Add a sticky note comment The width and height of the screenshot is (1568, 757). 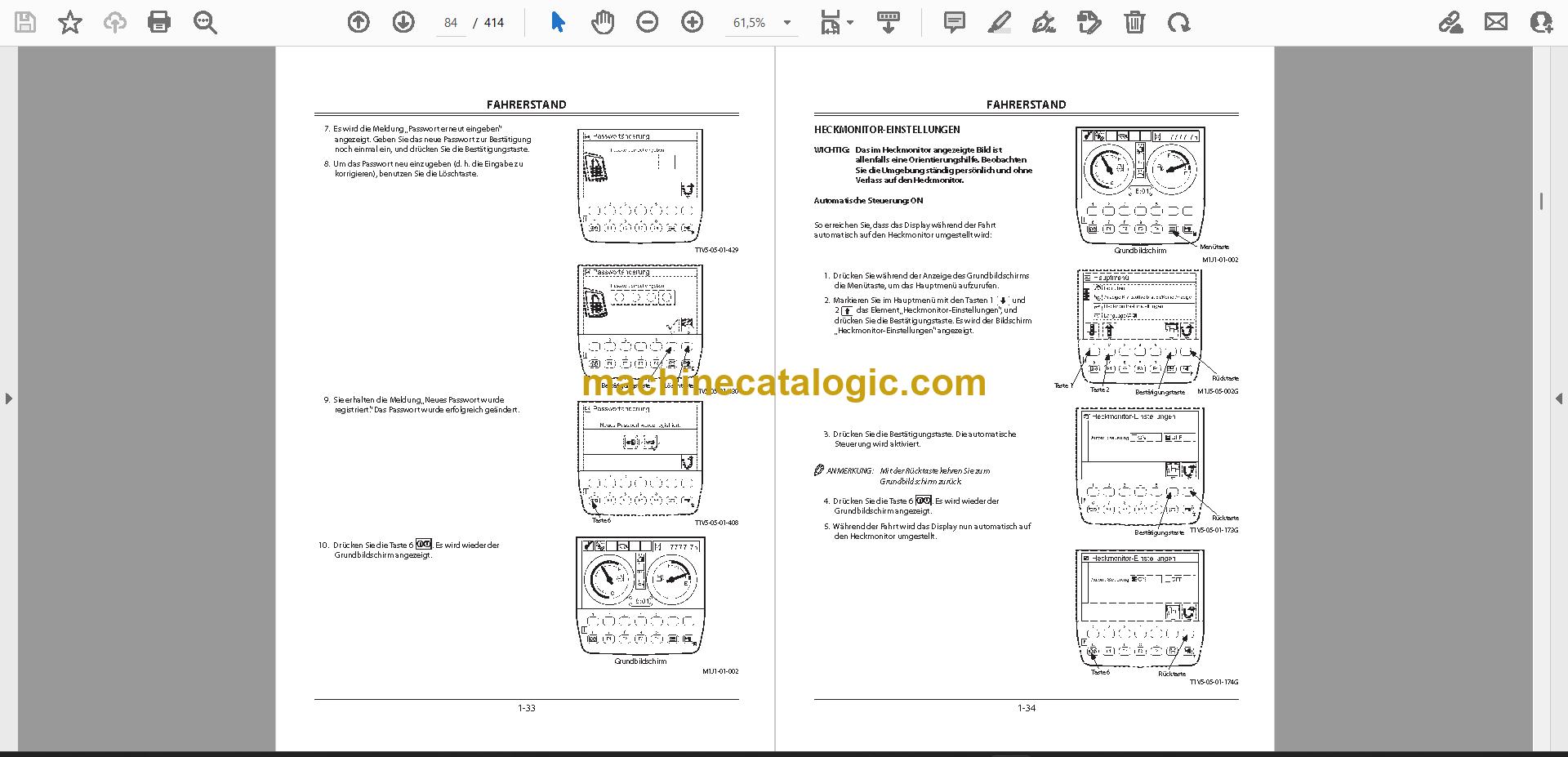pyautogui.click(x=954, y=22)
